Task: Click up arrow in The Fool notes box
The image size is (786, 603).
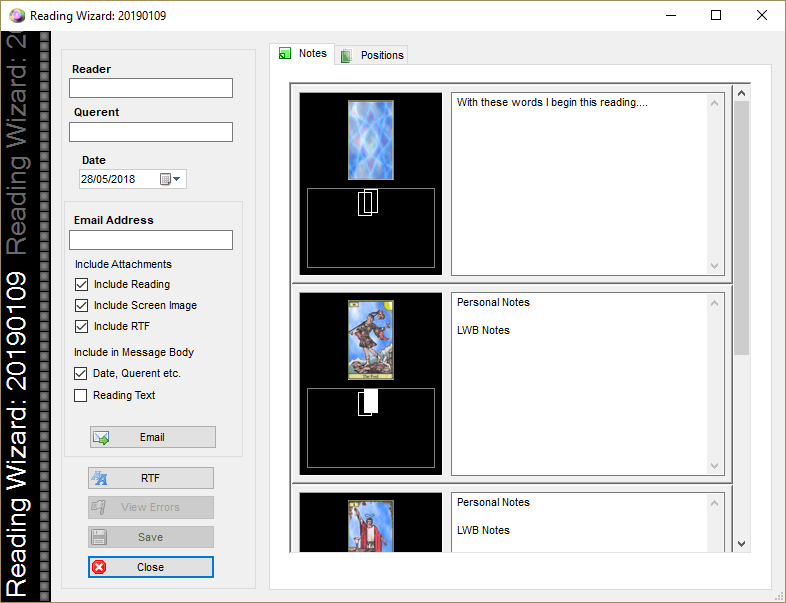Action: pos(715,303)
